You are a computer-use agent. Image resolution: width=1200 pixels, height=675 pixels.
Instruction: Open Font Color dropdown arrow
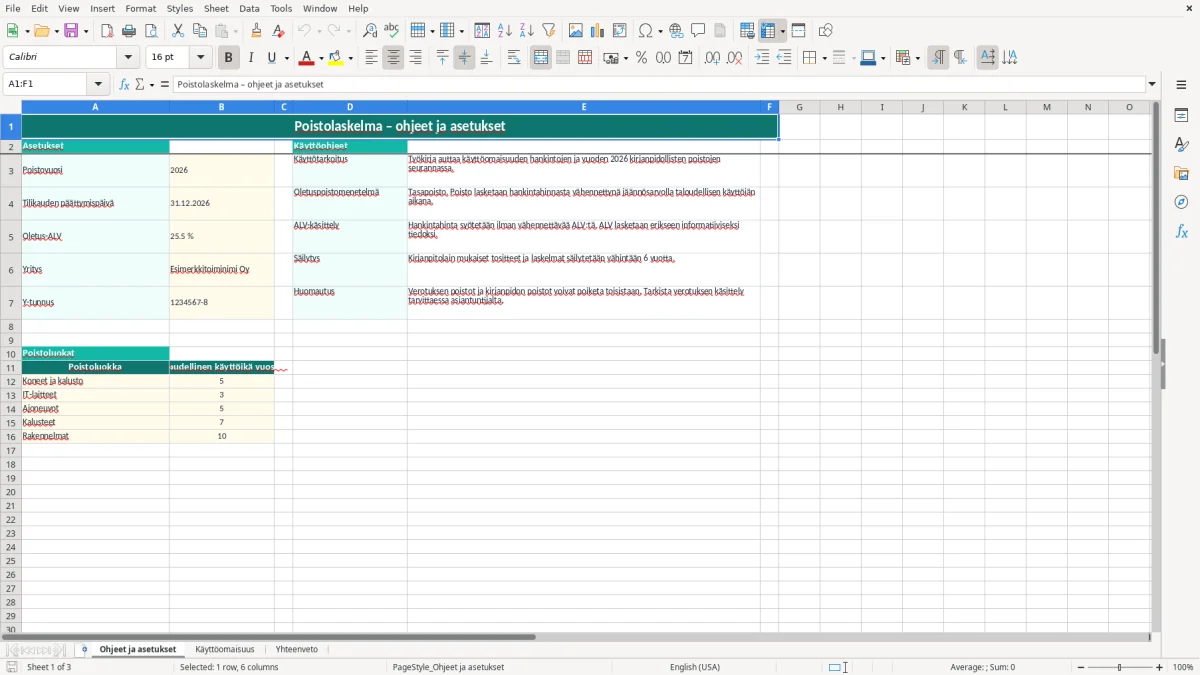coord(320,58)
